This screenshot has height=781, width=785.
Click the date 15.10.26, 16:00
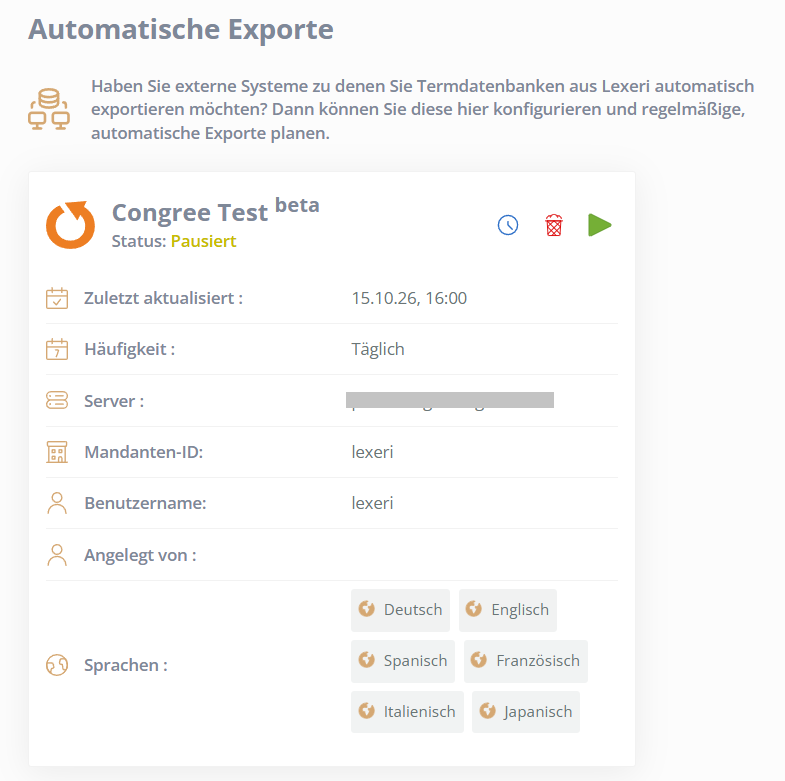click(x=409, y=298)
